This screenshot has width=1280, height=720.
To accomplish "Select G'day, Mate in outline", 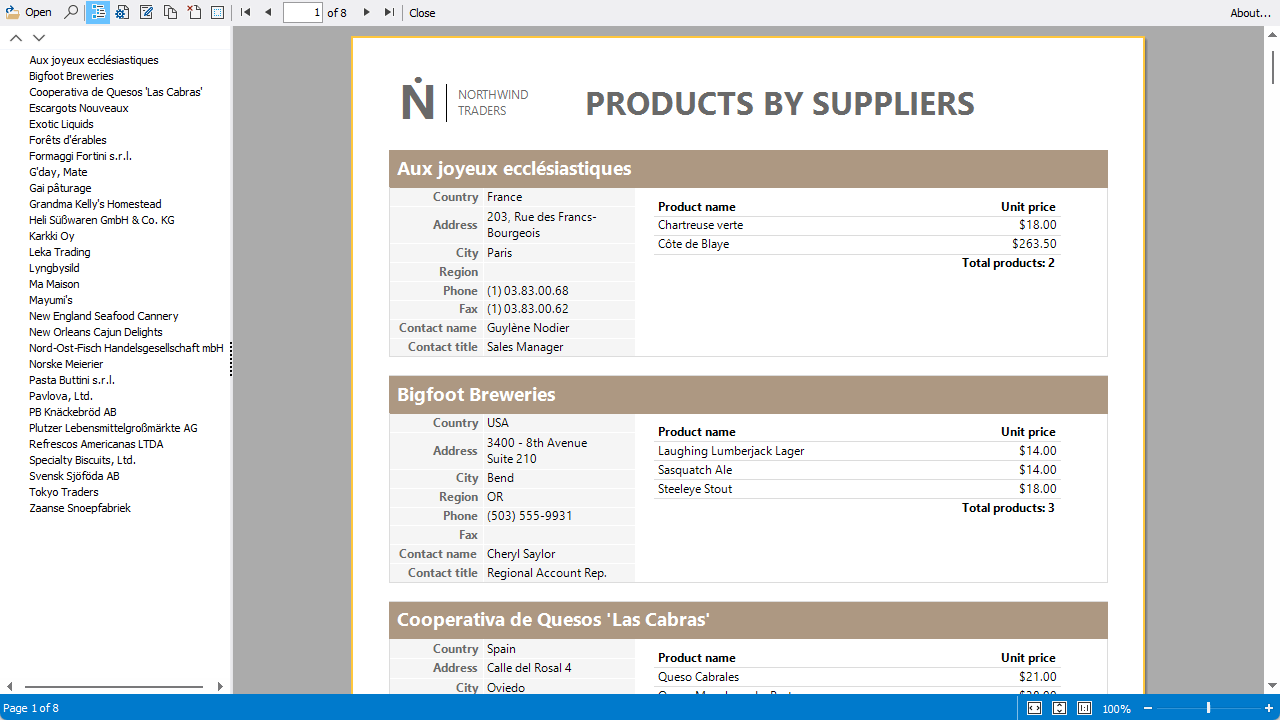I will [58, 172].
